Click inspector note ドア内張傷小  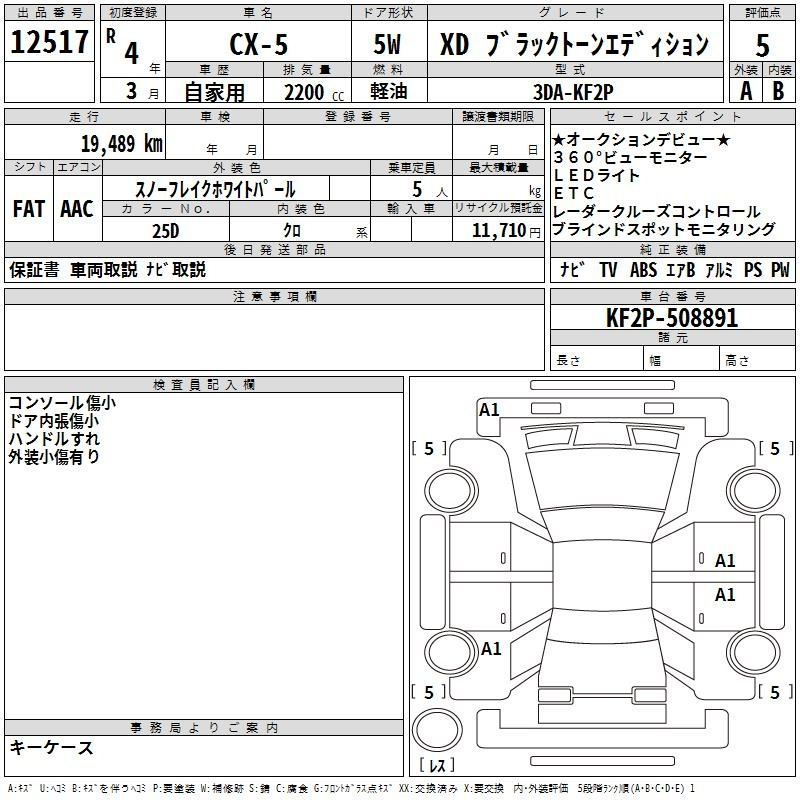(x=54, y=421)
